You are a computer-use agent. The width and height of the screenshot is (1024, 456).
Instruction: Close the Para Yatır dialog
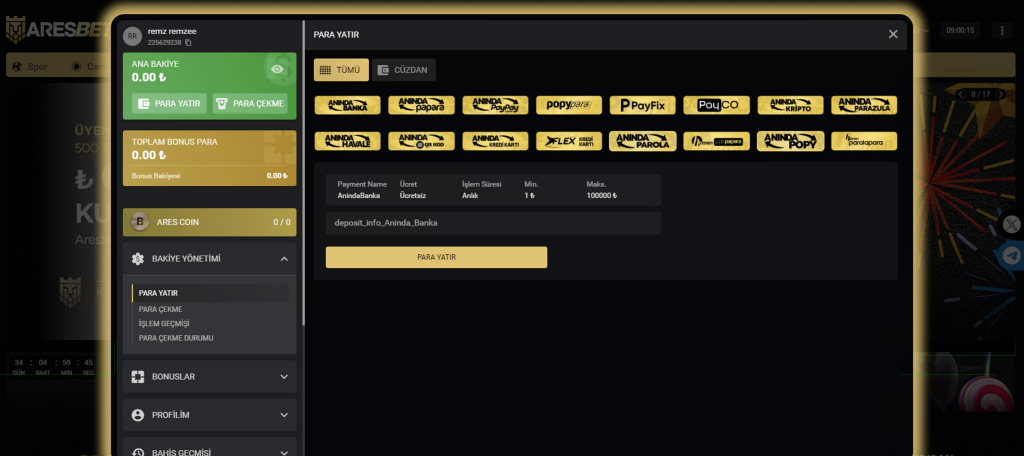click(893, 35)
